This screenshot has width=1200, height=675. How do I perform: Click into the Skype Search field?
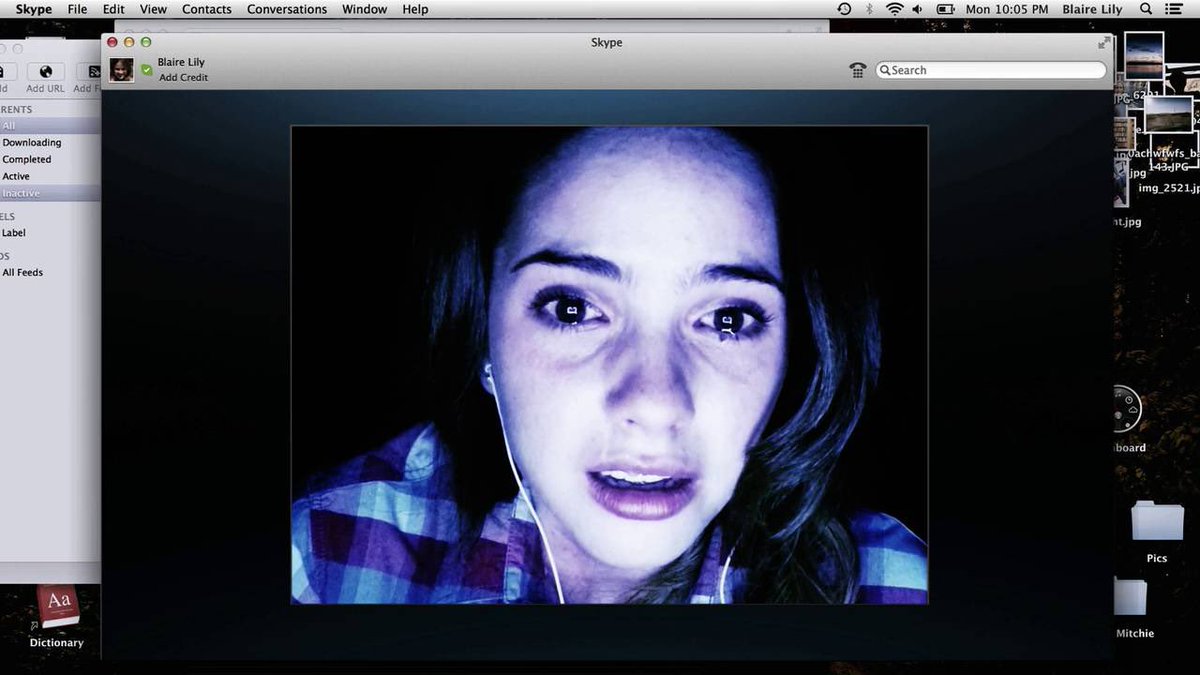pos(991,70)
